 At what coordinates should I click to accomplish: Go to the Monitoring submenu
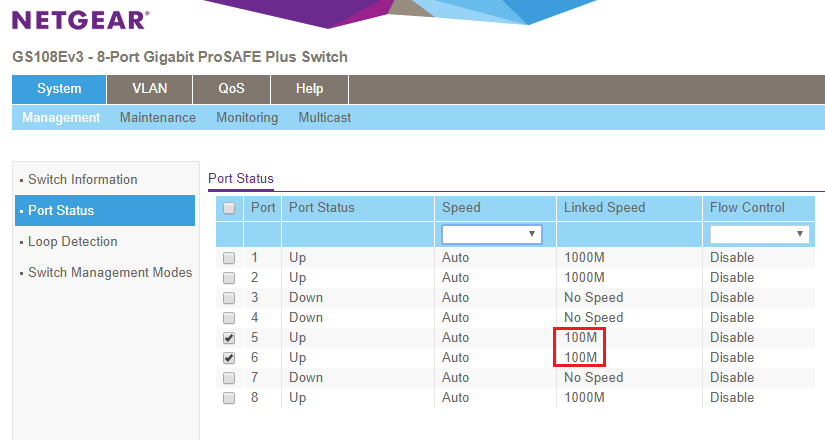pos(247,118)
